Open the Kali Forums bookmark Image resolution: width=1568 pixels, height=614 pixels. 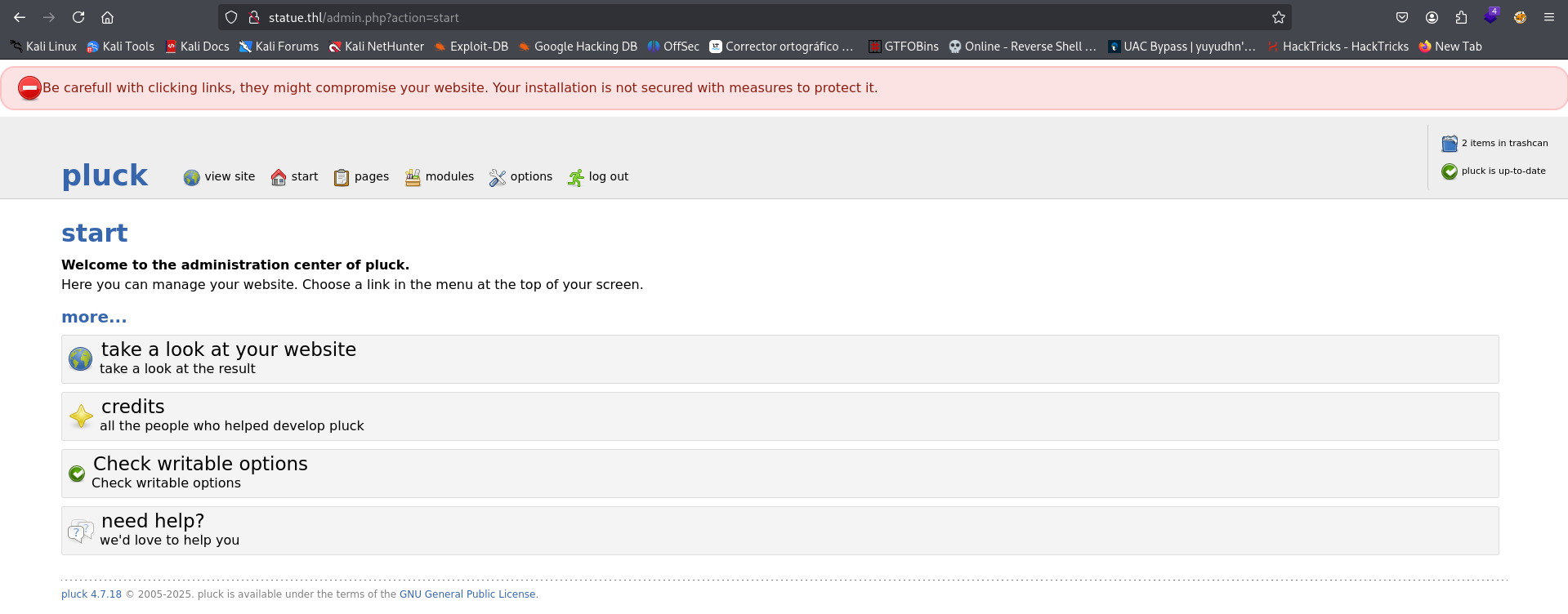[x=279, y=47]
